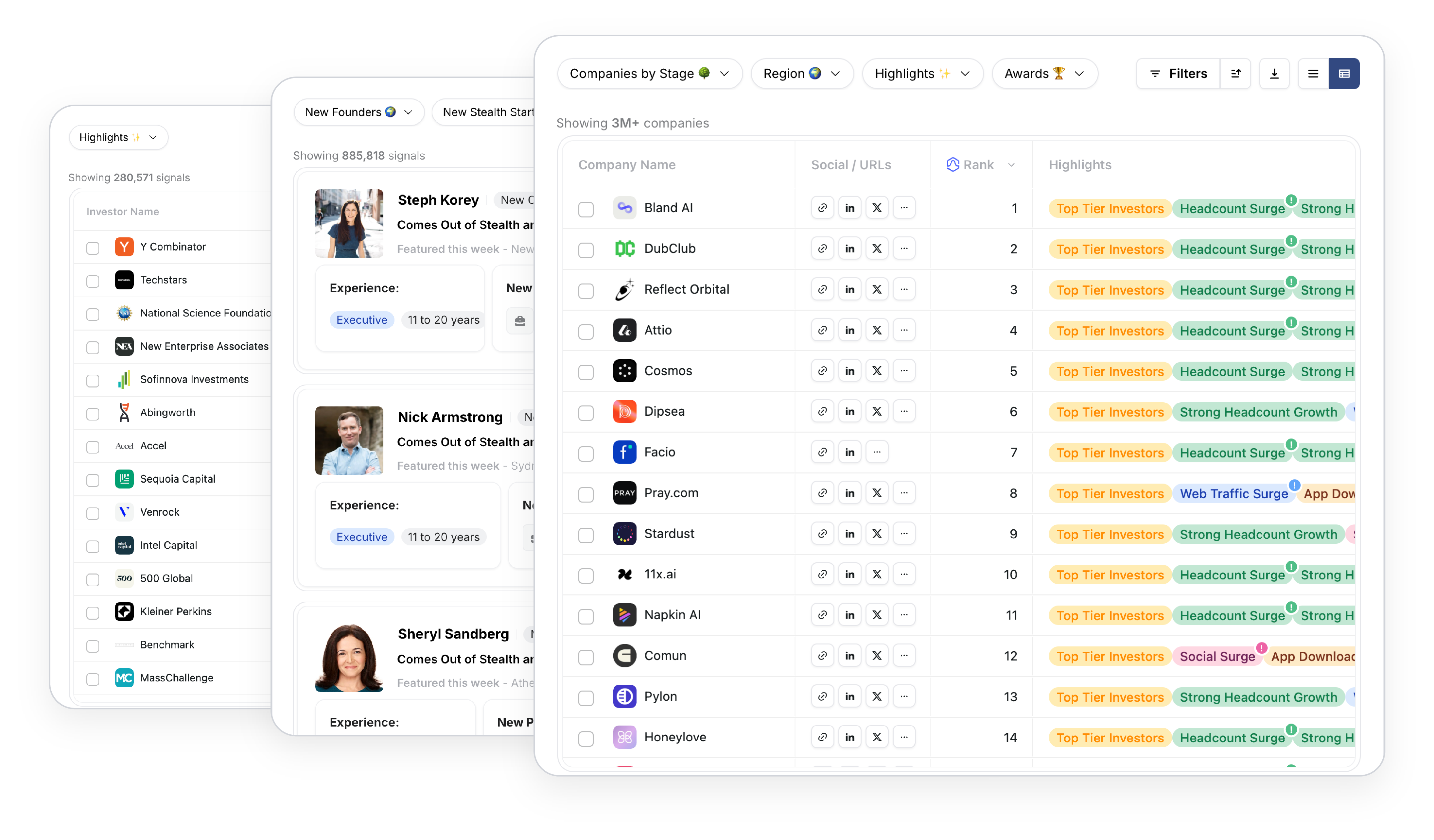Click the Y Combinator logo icon

(x=124, y=247)
